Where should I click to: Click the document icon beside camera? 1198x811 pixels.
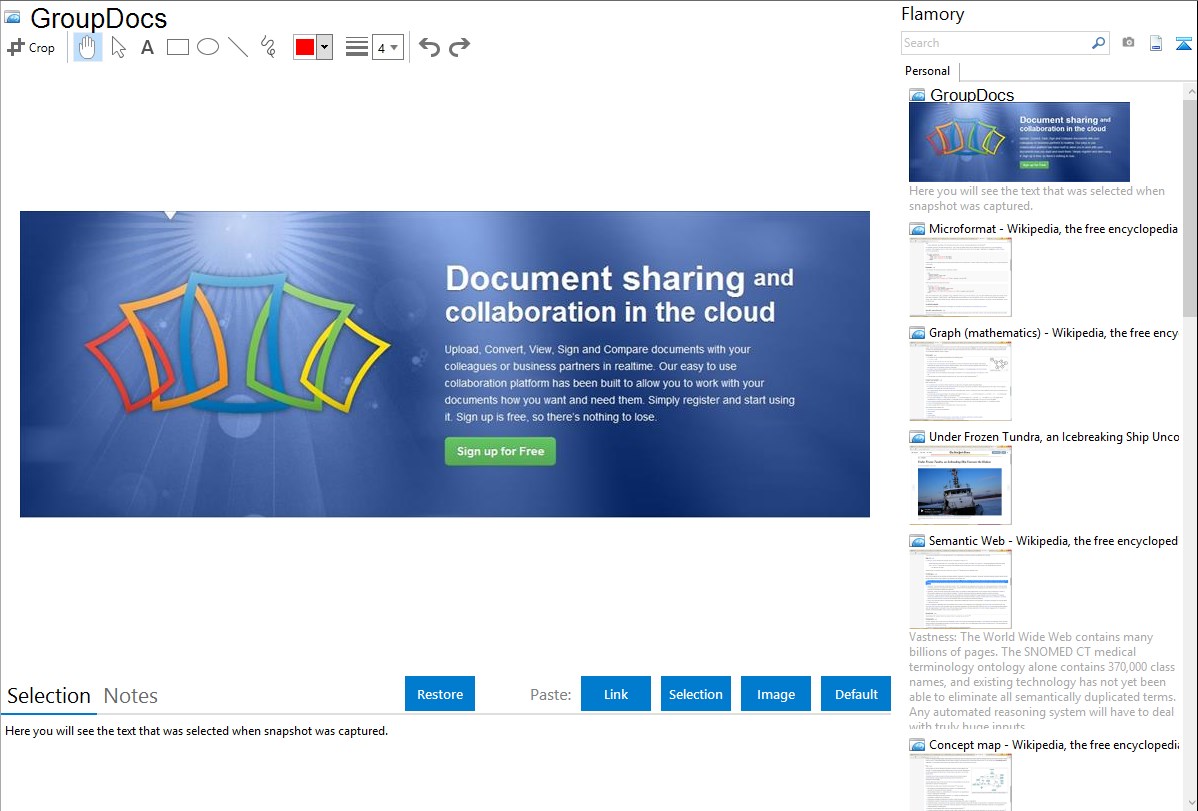tap(1156, 43)
